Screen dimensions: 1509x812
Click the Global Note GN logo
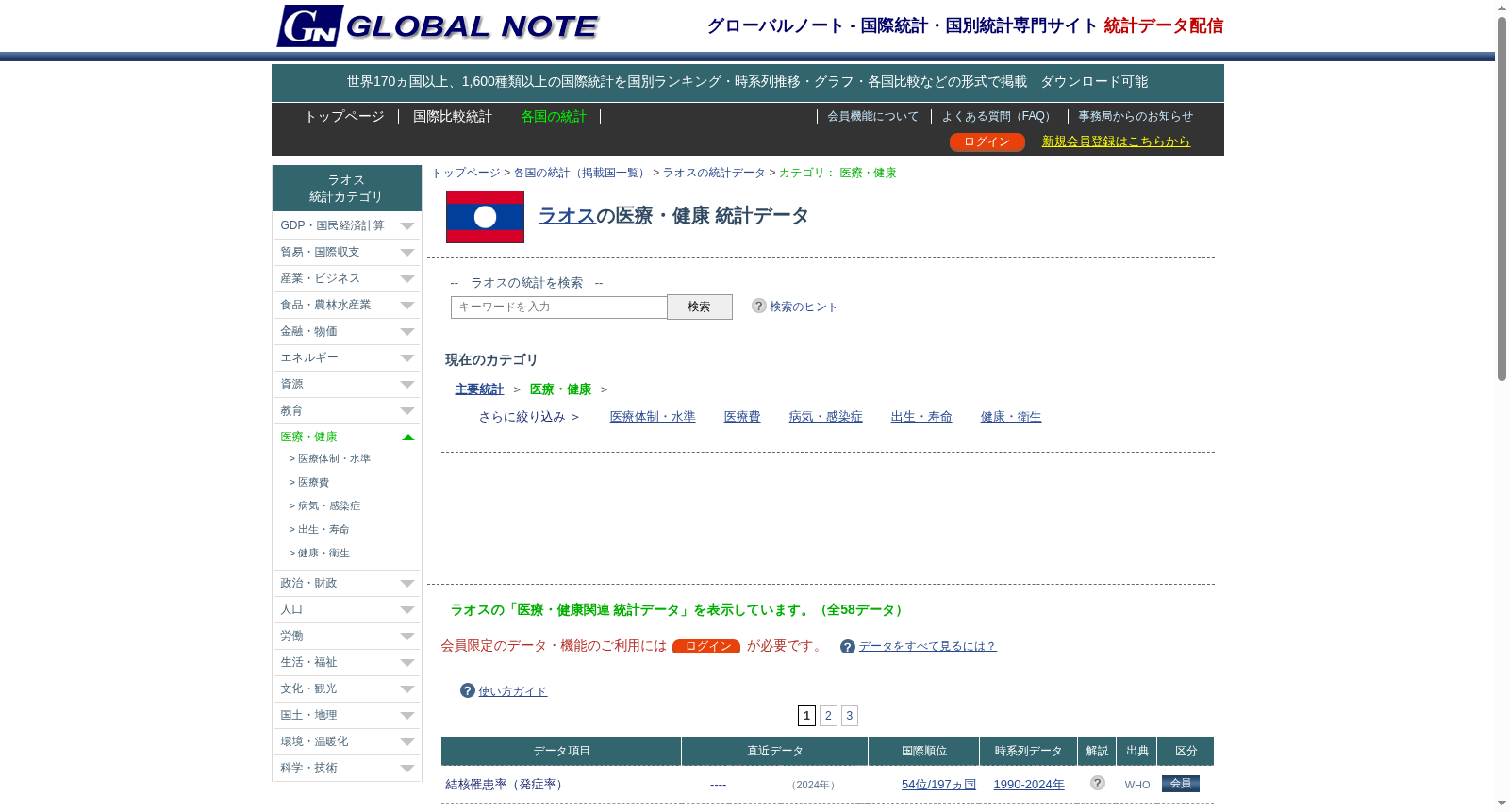[x=437, y=25]
